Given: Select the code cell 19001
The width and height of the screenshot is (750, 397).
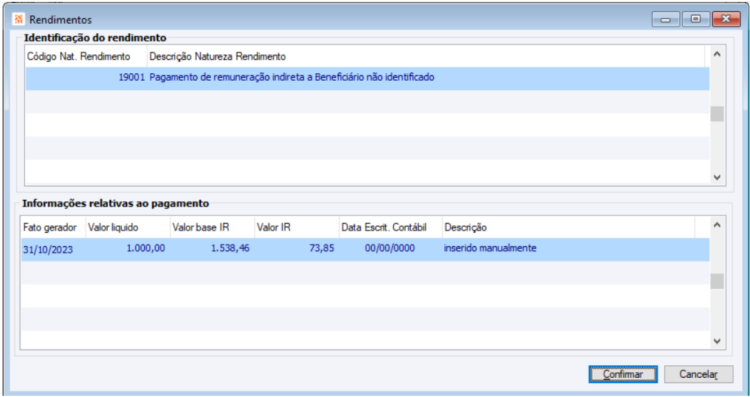Looking at the screenshot, I should (86, 77).
